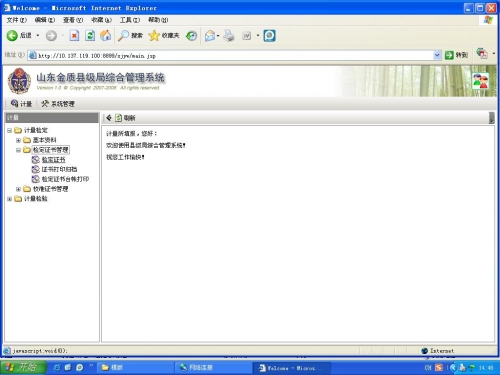The image size is (500, 375).
Task: Click the 刷新 refresh button in content panel
Action: click(125, 118)
